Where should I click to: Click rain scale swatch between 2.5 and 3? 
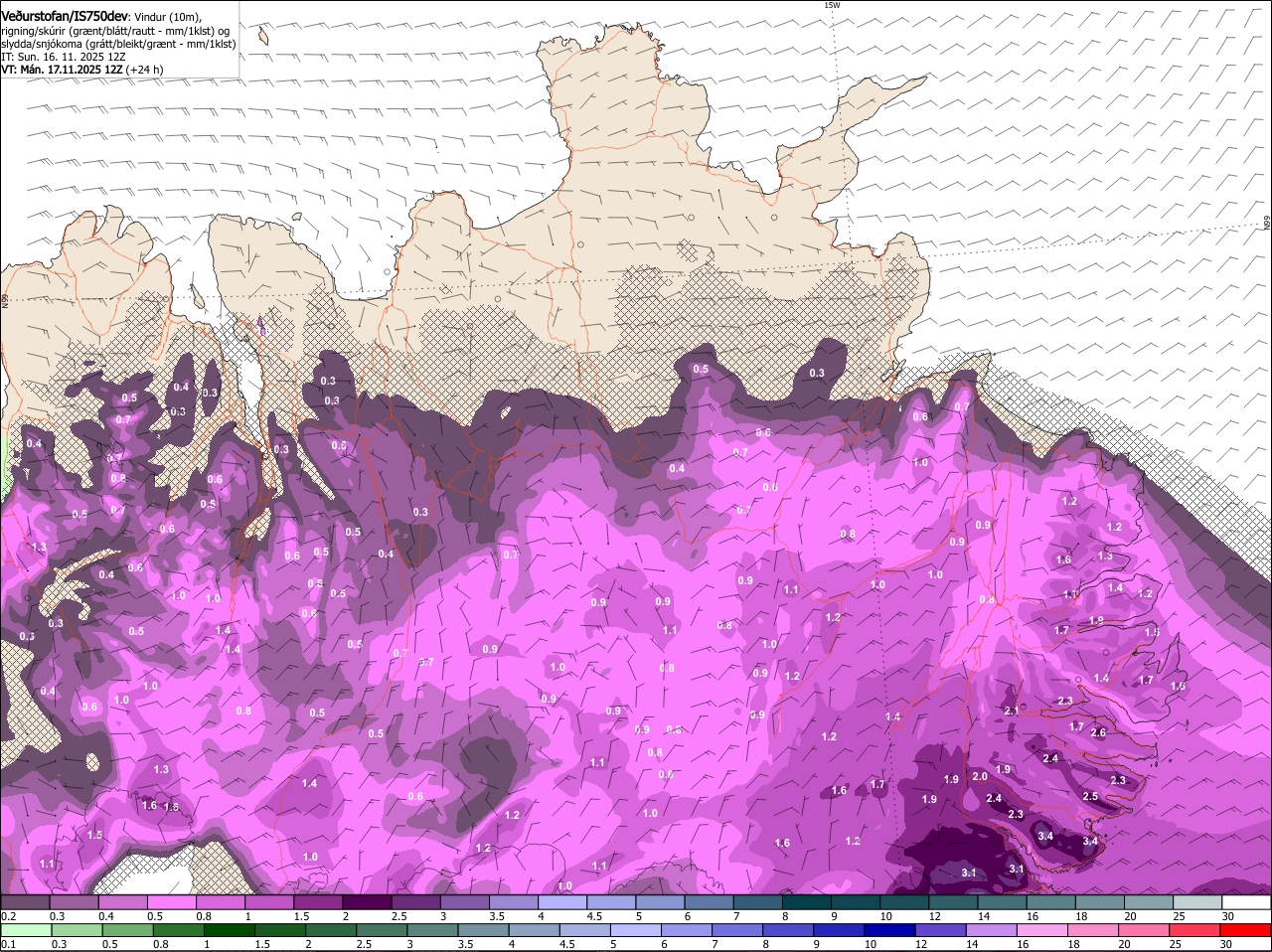[x=383, y=930]
